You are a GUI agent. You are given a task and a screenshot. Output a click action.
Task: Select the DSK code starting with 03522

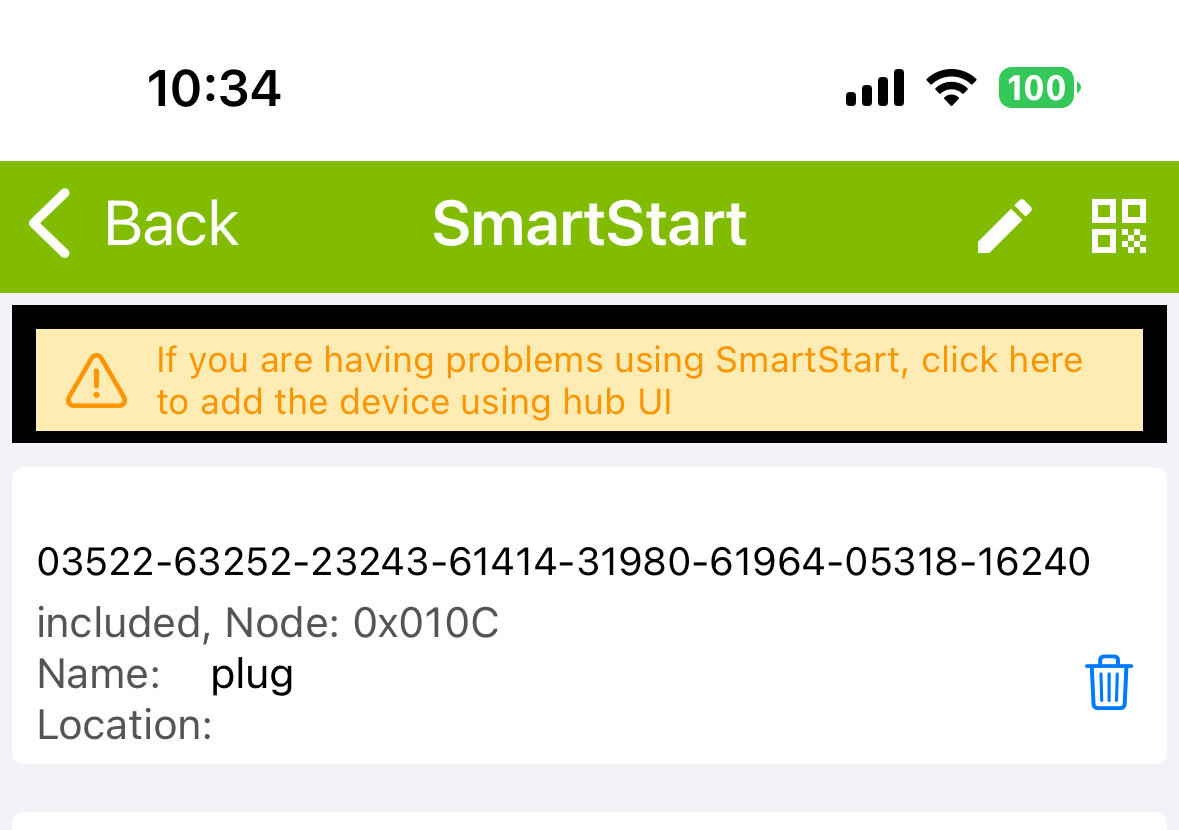[563, 563]
